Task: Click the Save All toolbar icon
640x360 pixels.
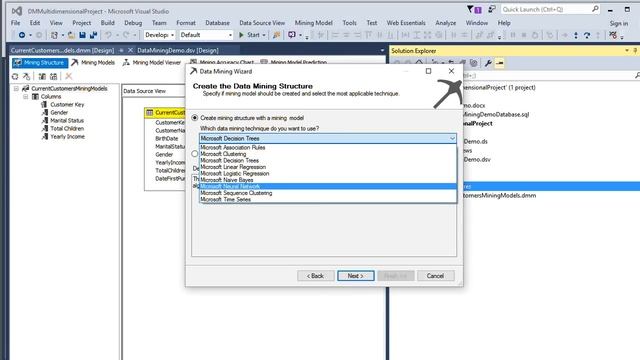Action: (x=93, y=35)
